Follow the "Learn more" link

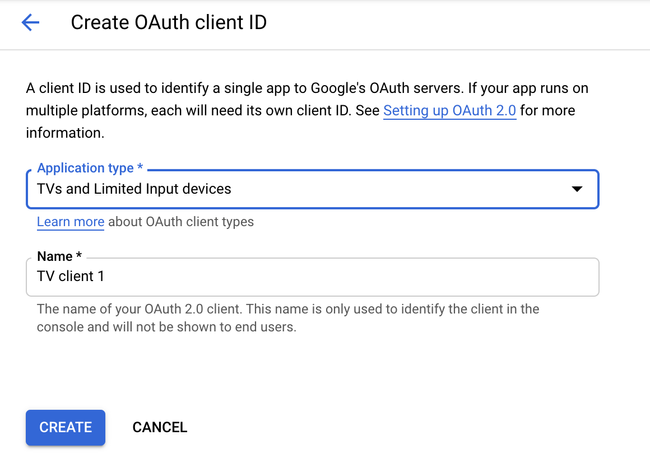pyautogui.click(x=70, y=222)
